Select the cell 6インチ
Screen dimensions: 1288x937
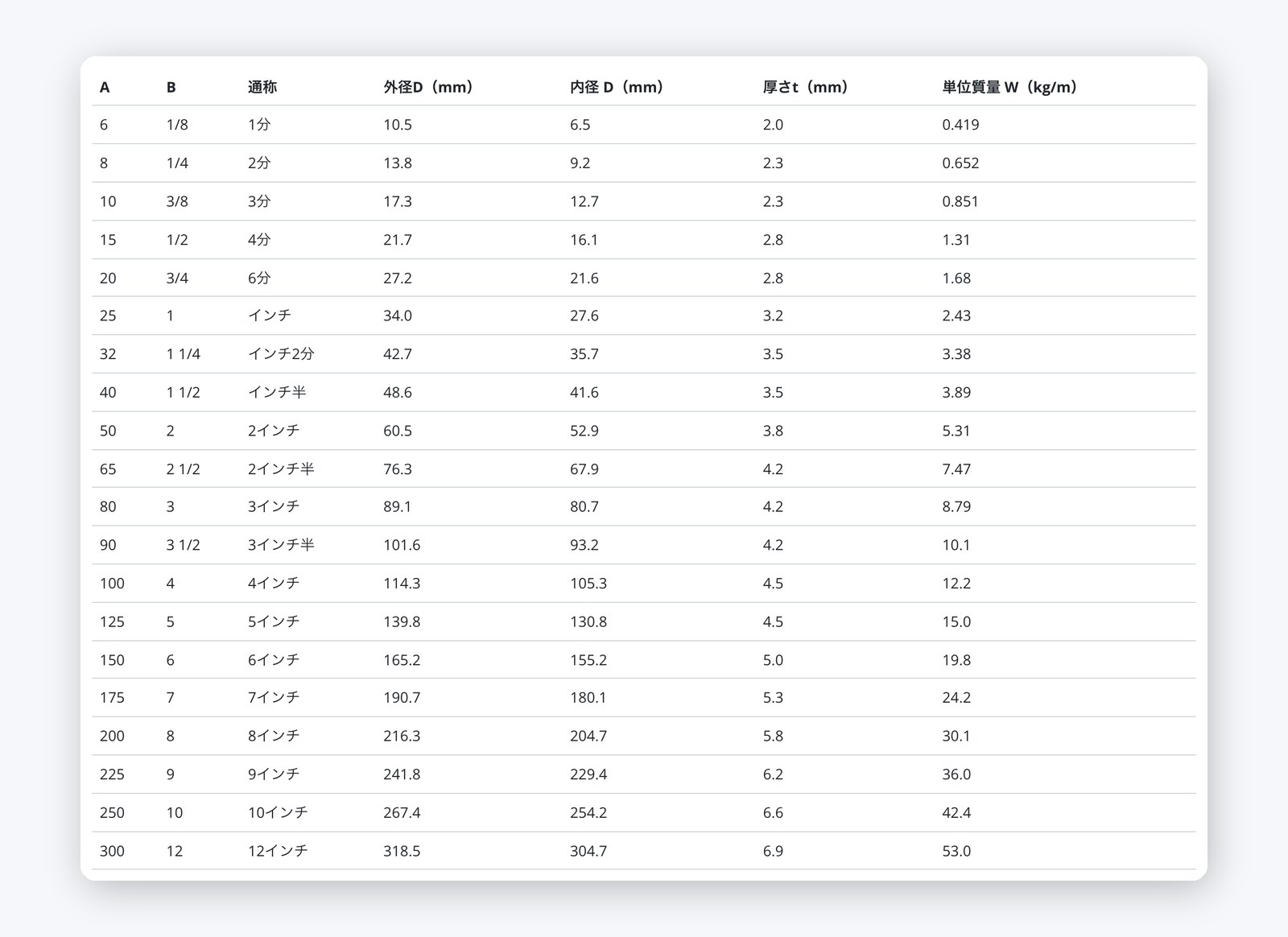coord(274,660)
